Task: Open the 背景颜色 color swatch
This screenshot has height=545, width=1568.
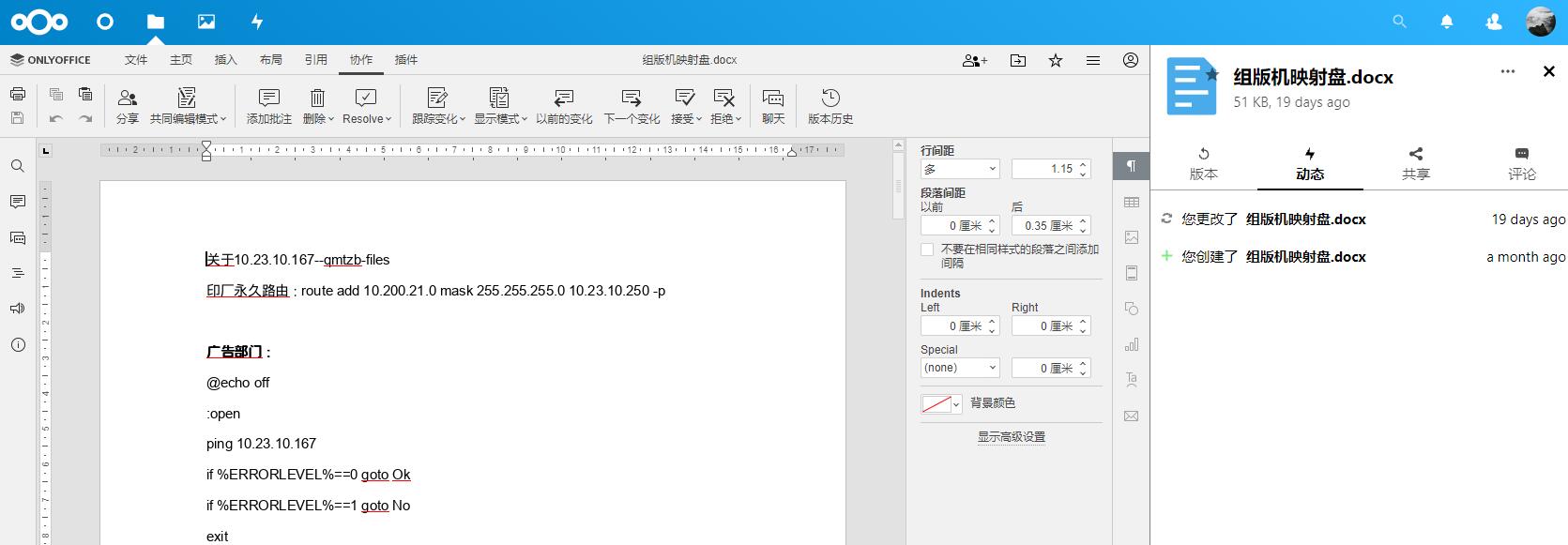Action: click(x=941, y=403)
